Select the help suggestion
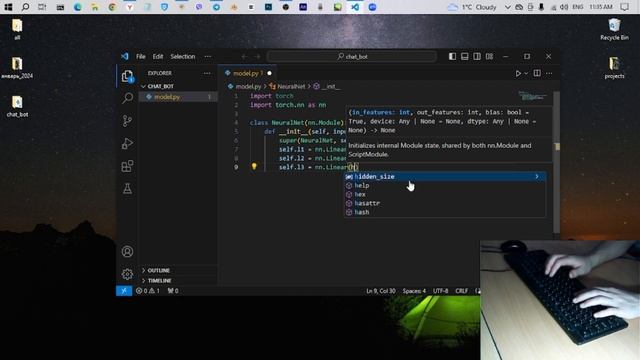640x360 pixels. [445, 185]
